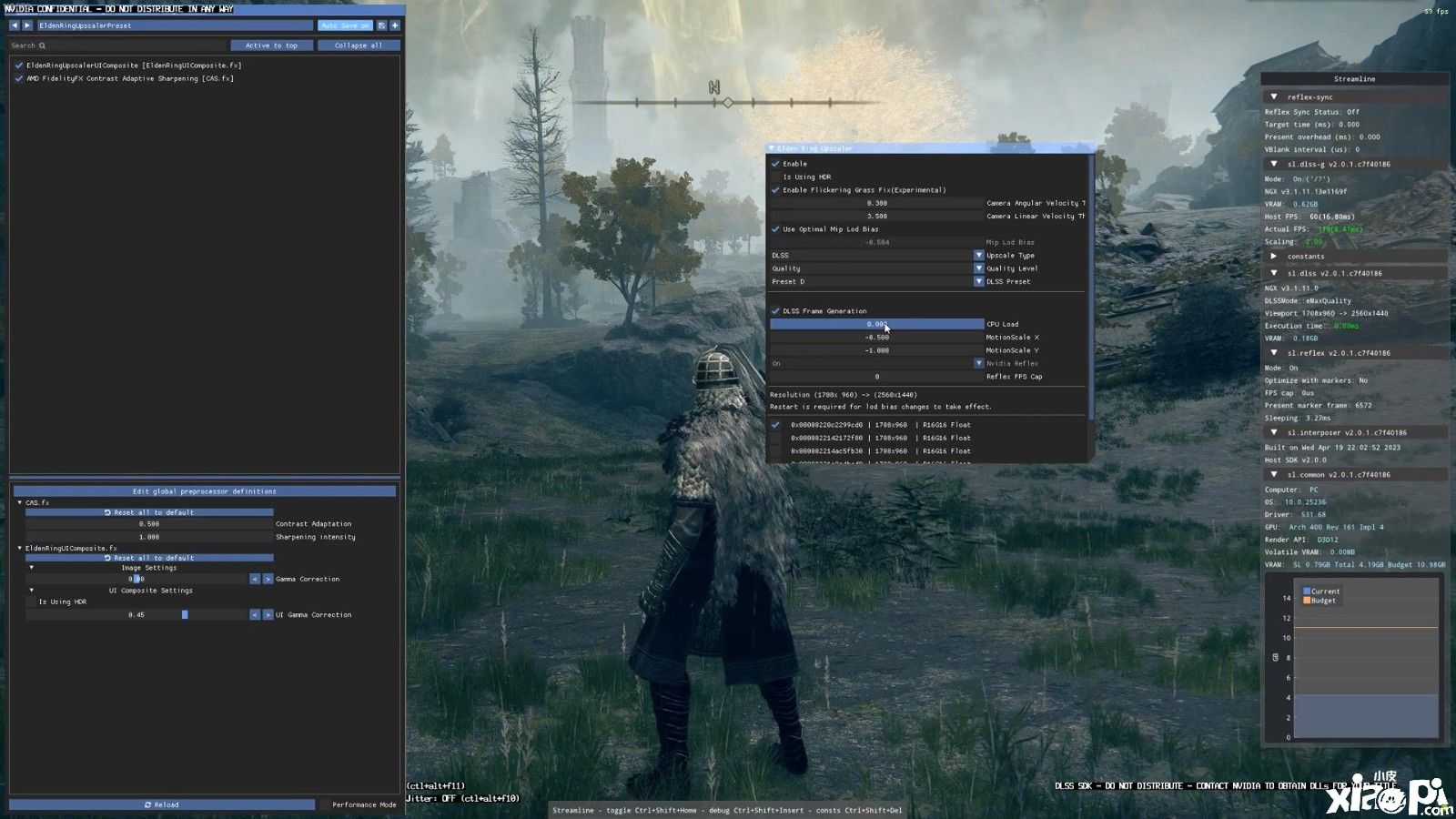
Task: Go to the next preset arrow
Action: click(27, 25)
